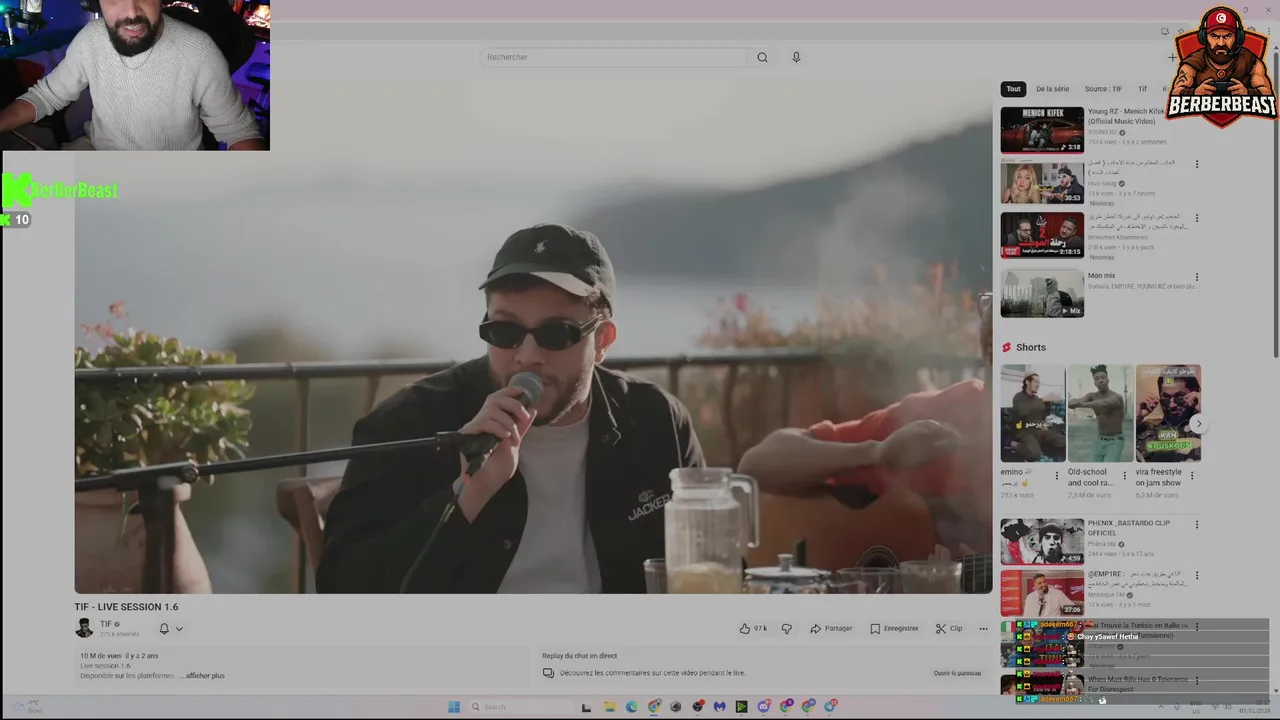Click the Young RZ video title
Viewport: 1280px width, 720px height.
click(1126, 116)
